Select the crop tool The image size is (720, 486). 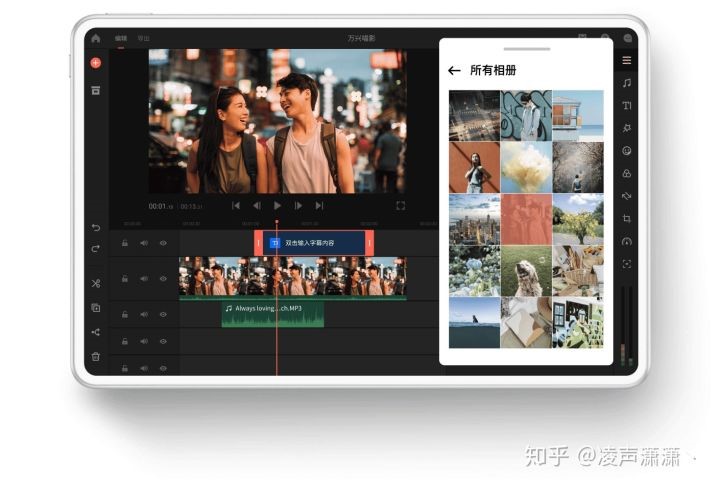[627, 219]
